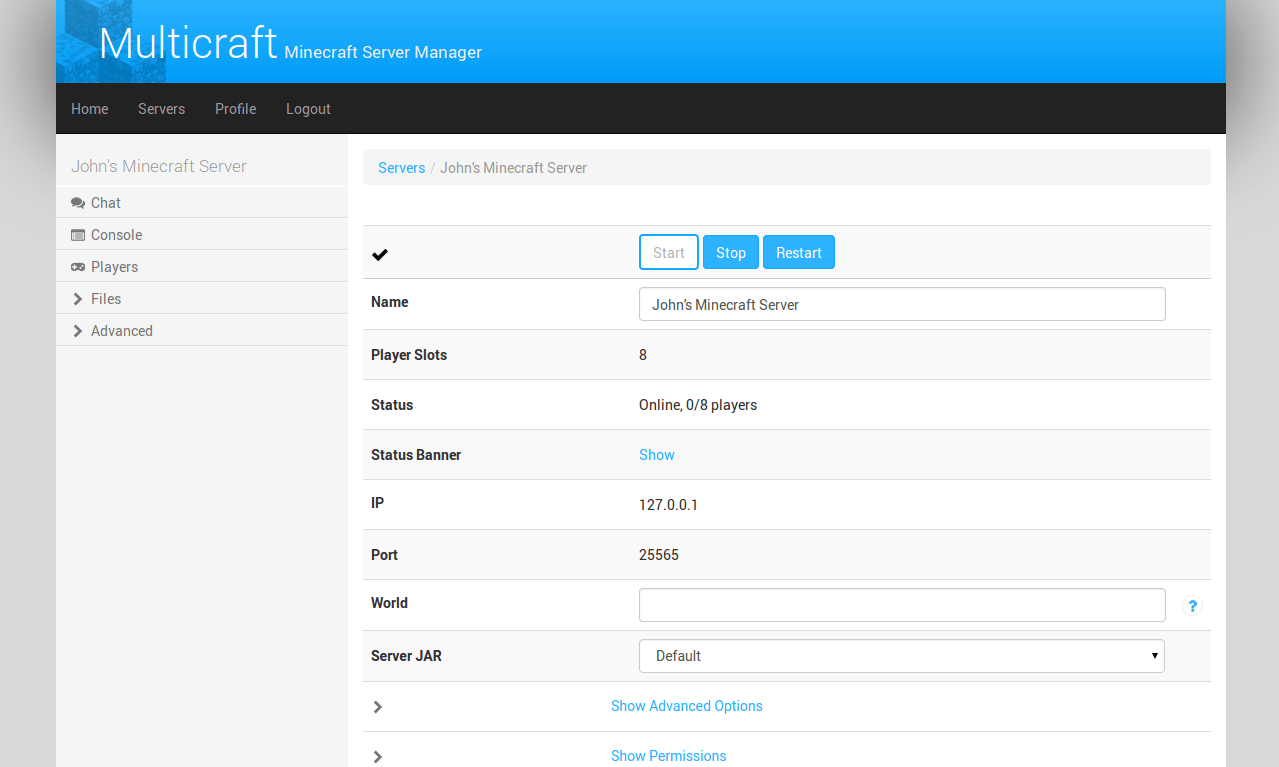
Task: Click Show Advanced Options link
Action: click(687, 706)
